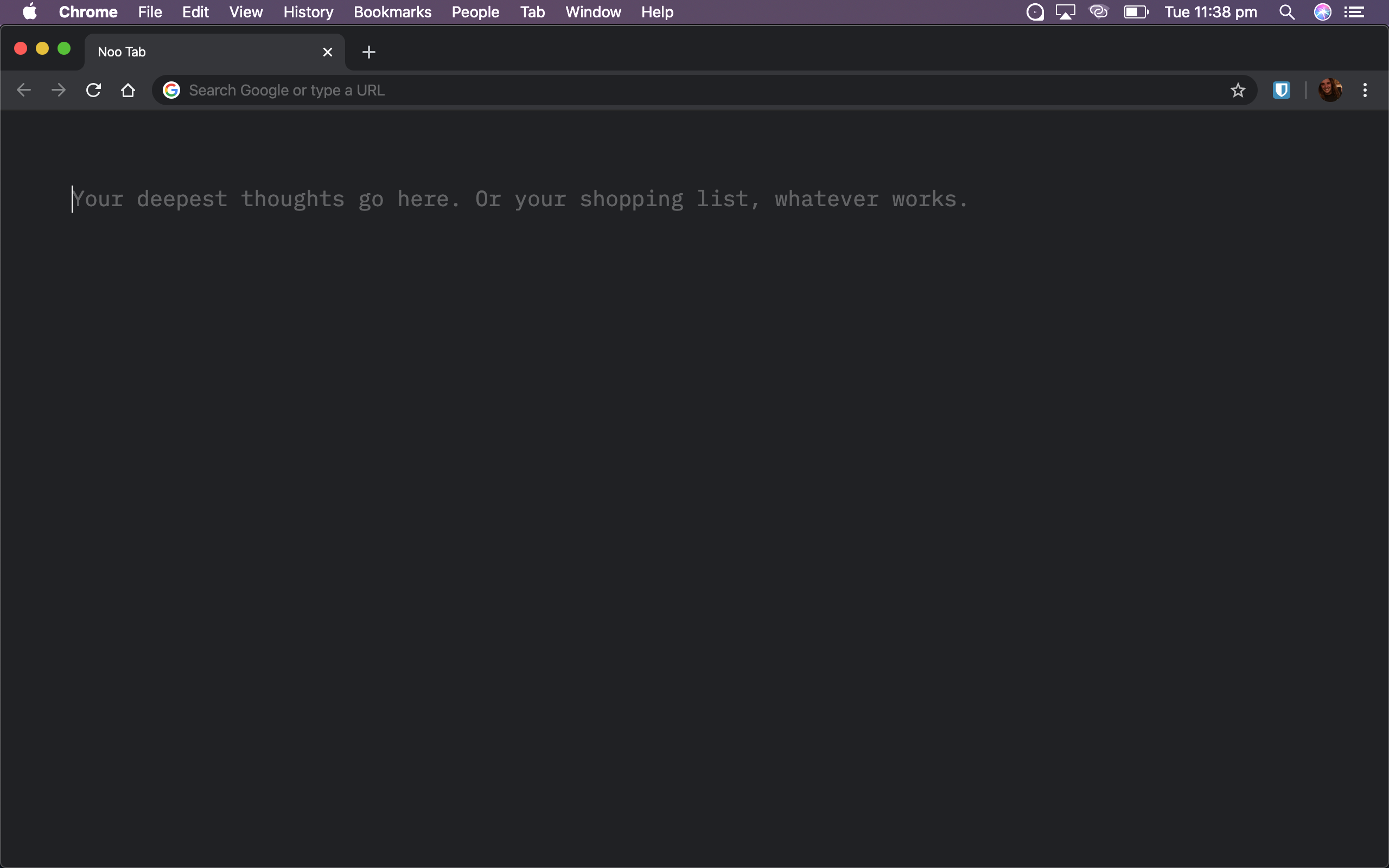The image size is (1389, 868).
Task: Open Chrome's three-dot menu
Action: click(x=1365, y=90)
